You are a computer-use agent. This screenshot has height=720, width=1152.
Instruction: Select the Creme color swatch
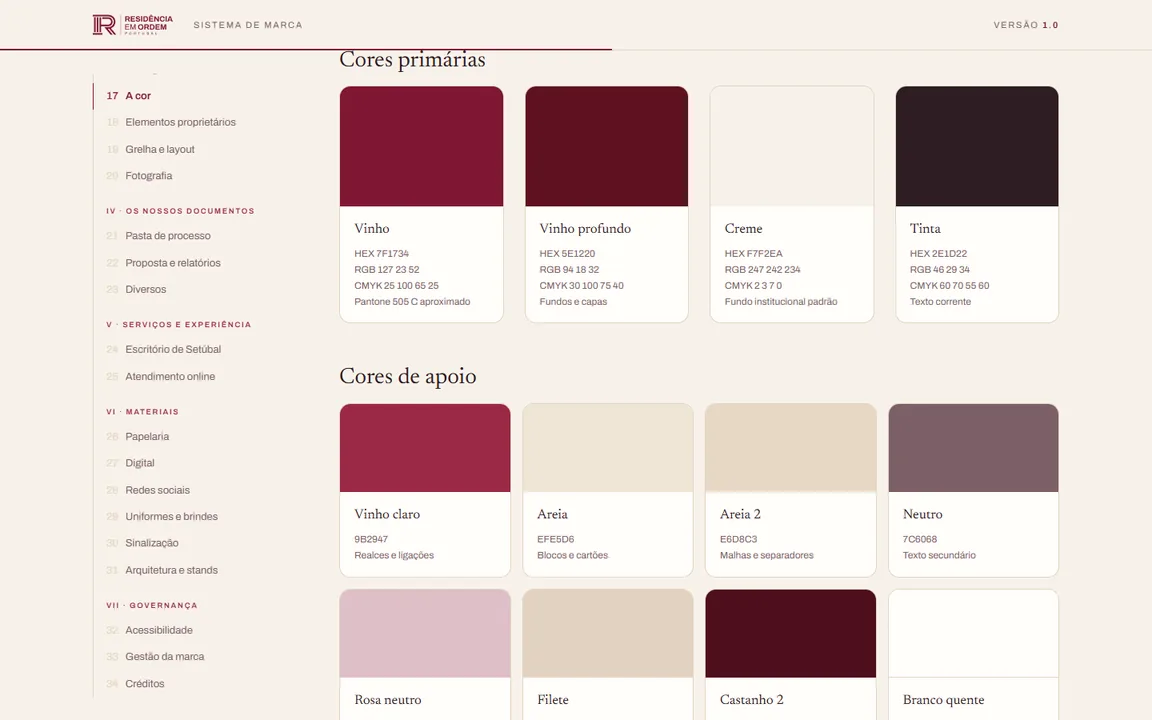[x=792, y=146]
